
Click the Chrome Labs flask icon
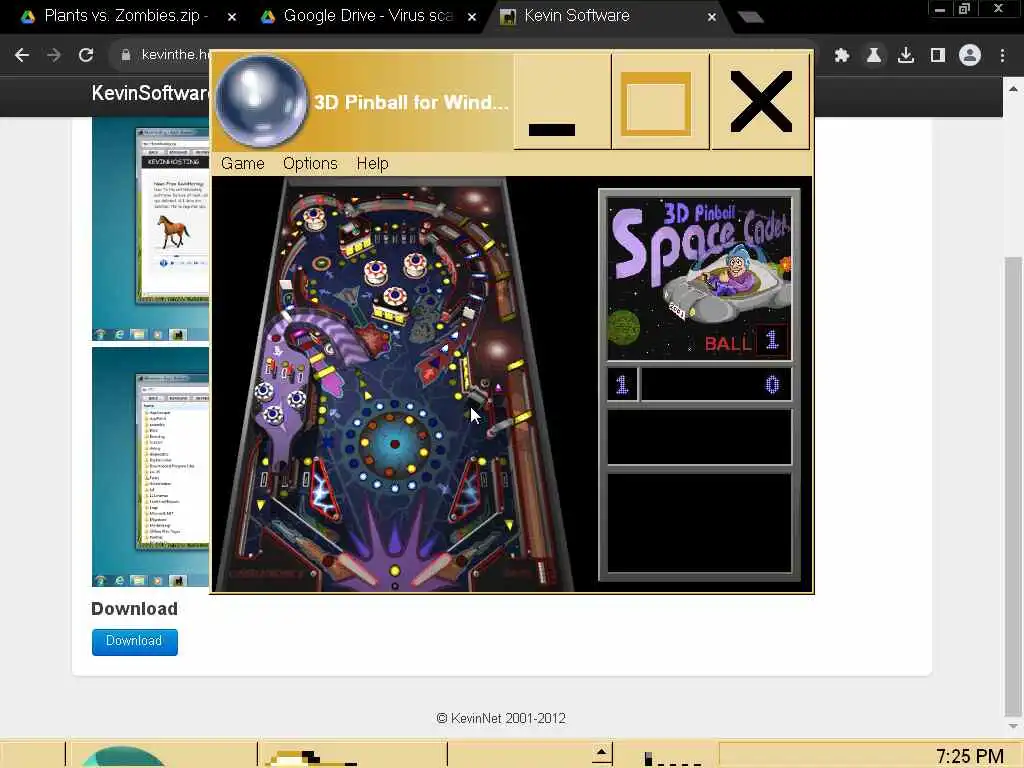pos(874,56)
